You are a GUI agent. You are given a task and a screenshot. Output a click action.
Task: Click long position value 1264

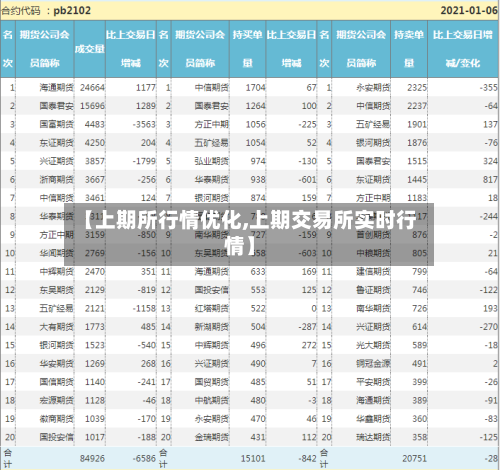point(256,106)
